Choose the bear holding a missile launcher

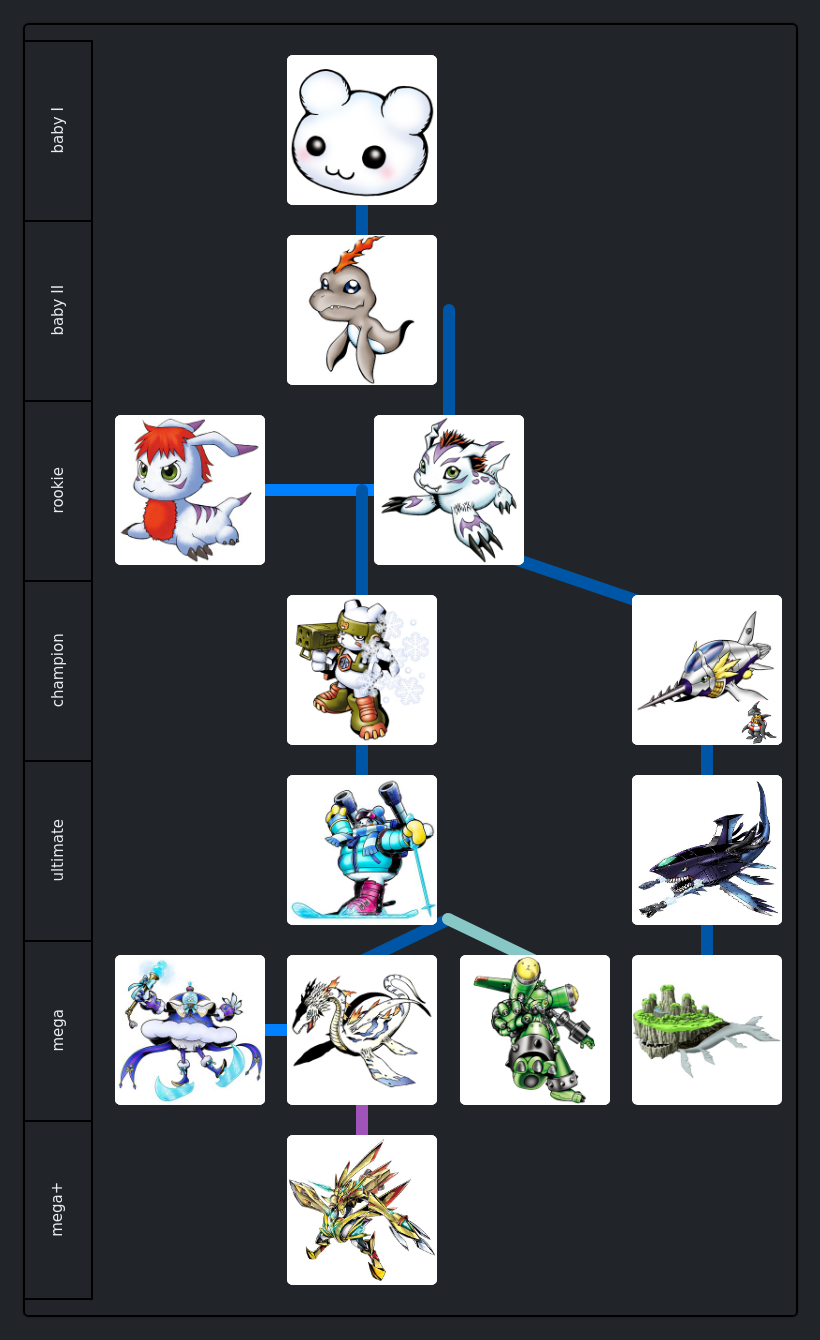click(362, 670)
